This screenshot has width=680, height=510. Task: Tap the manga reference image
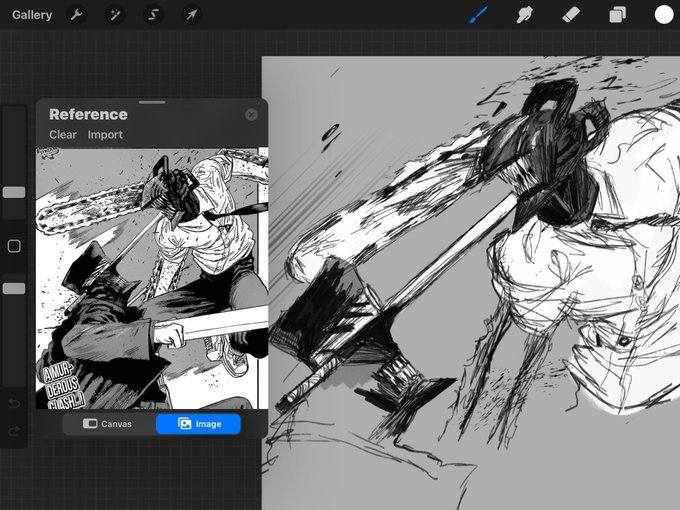click(152, 278)
